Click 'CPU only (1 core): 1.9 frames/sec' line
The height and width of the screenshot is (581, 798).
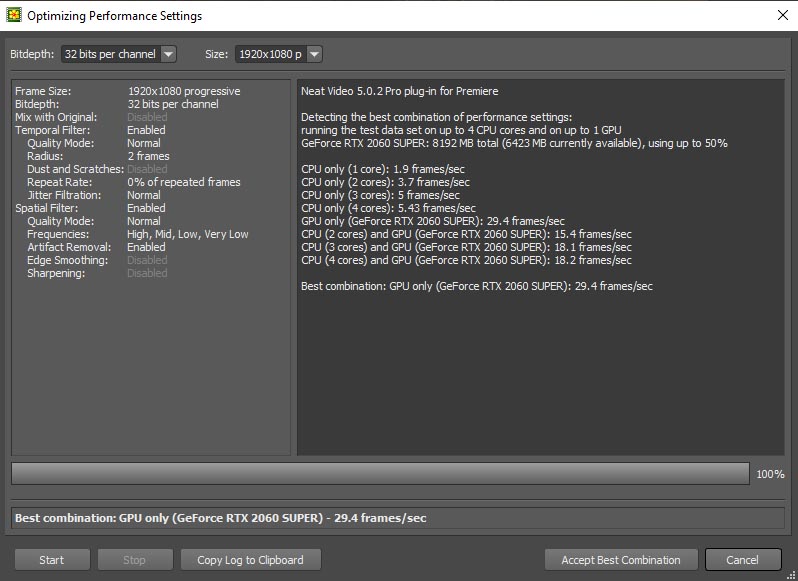coord(383,169)
